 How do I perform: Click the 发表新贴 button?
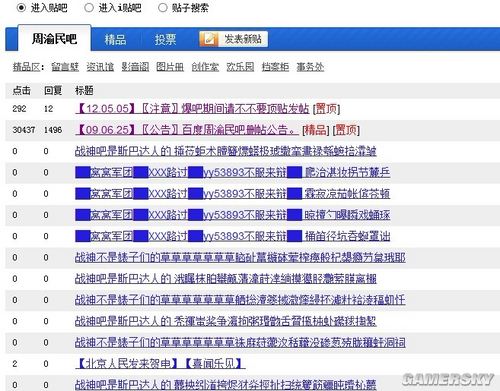pos(234,39)
